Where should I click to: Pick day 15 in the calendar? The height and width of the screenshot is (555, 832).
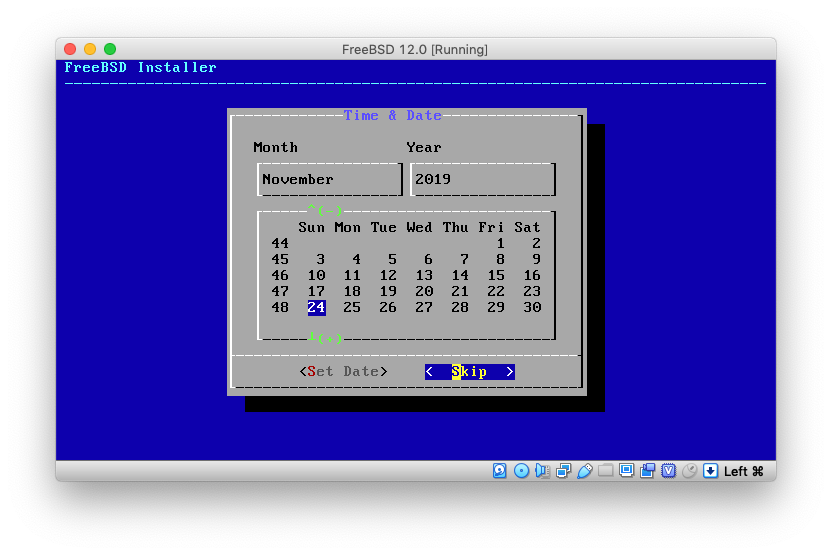[x=496, y=275]
